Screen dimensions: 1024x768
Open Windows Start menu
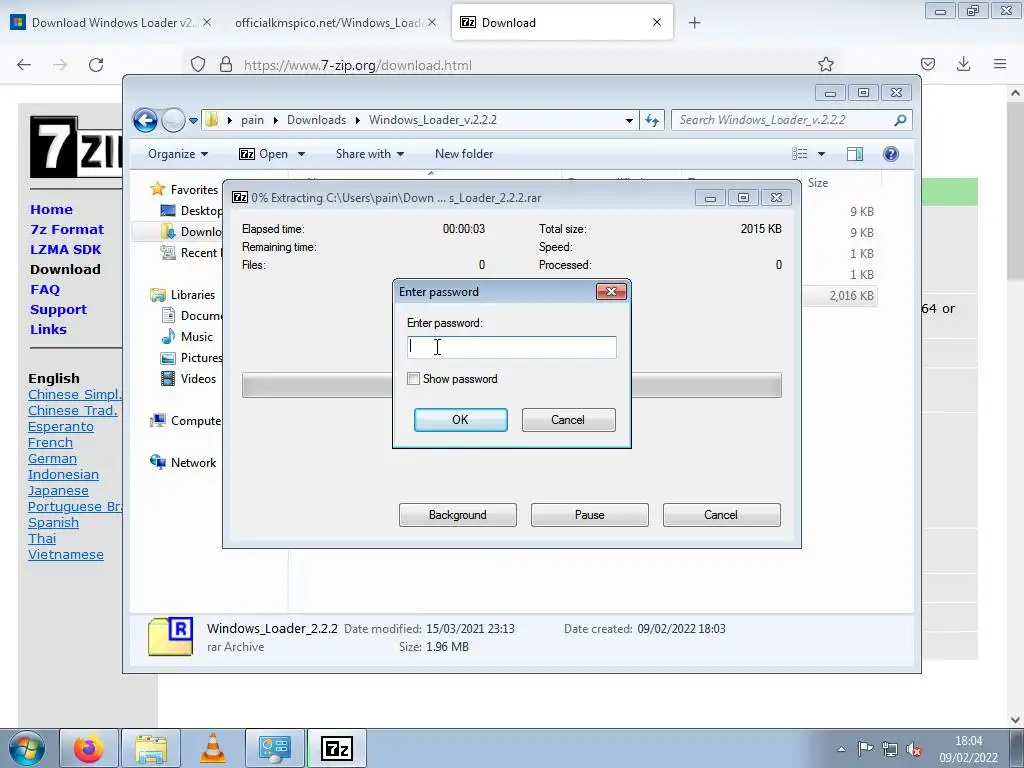[x=27, y=748]
